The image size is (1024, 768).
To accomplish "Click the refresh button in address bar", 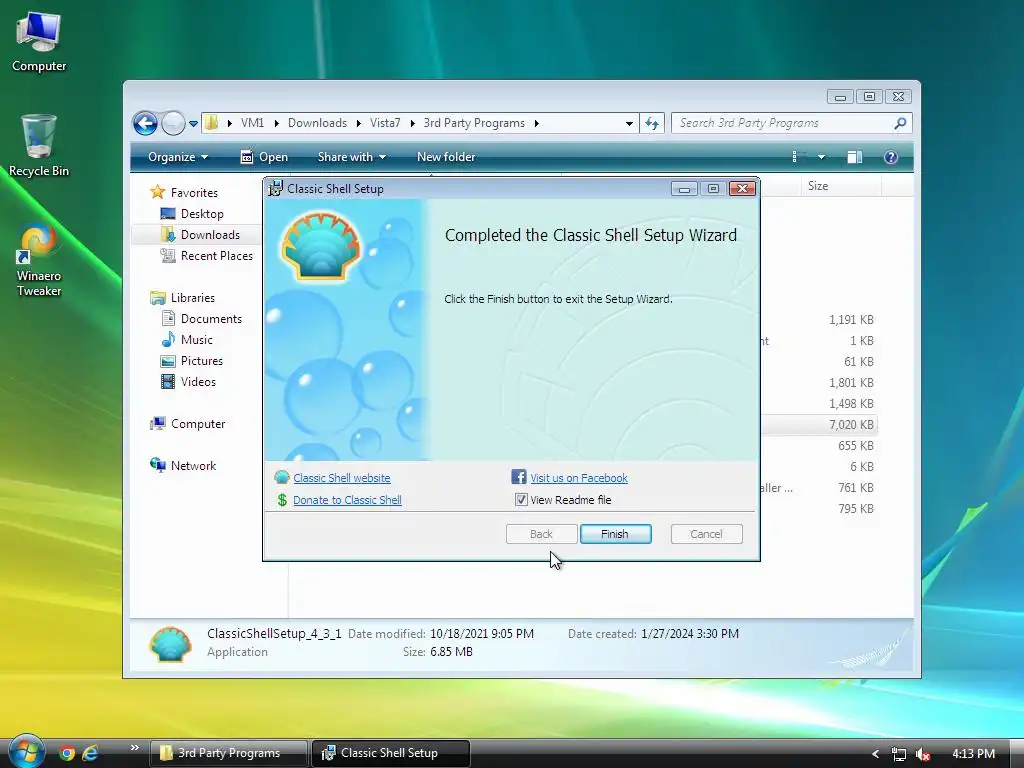I will pos(652,123).
